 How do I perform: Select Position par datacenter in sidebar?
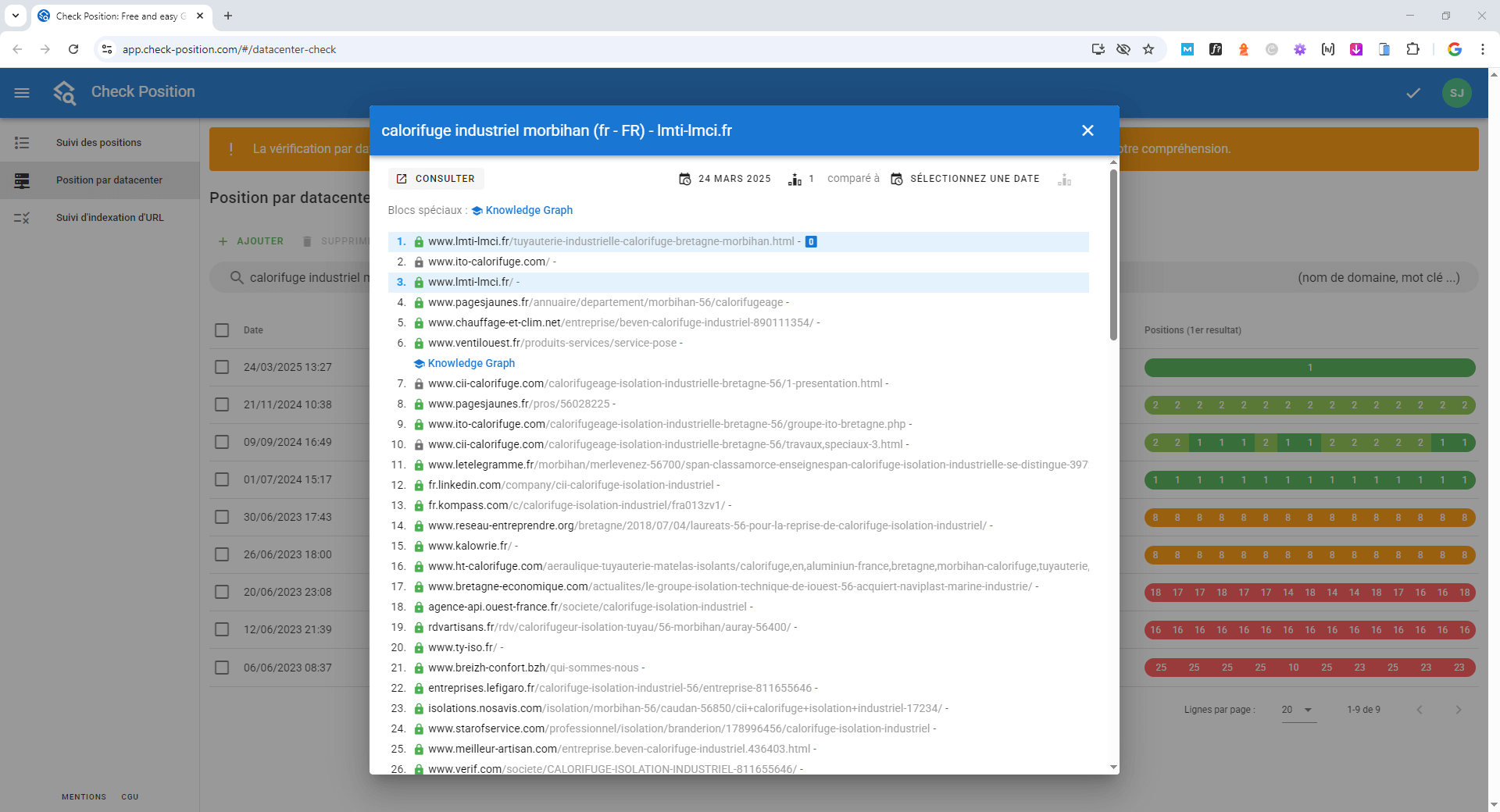(x=99, y=180)
